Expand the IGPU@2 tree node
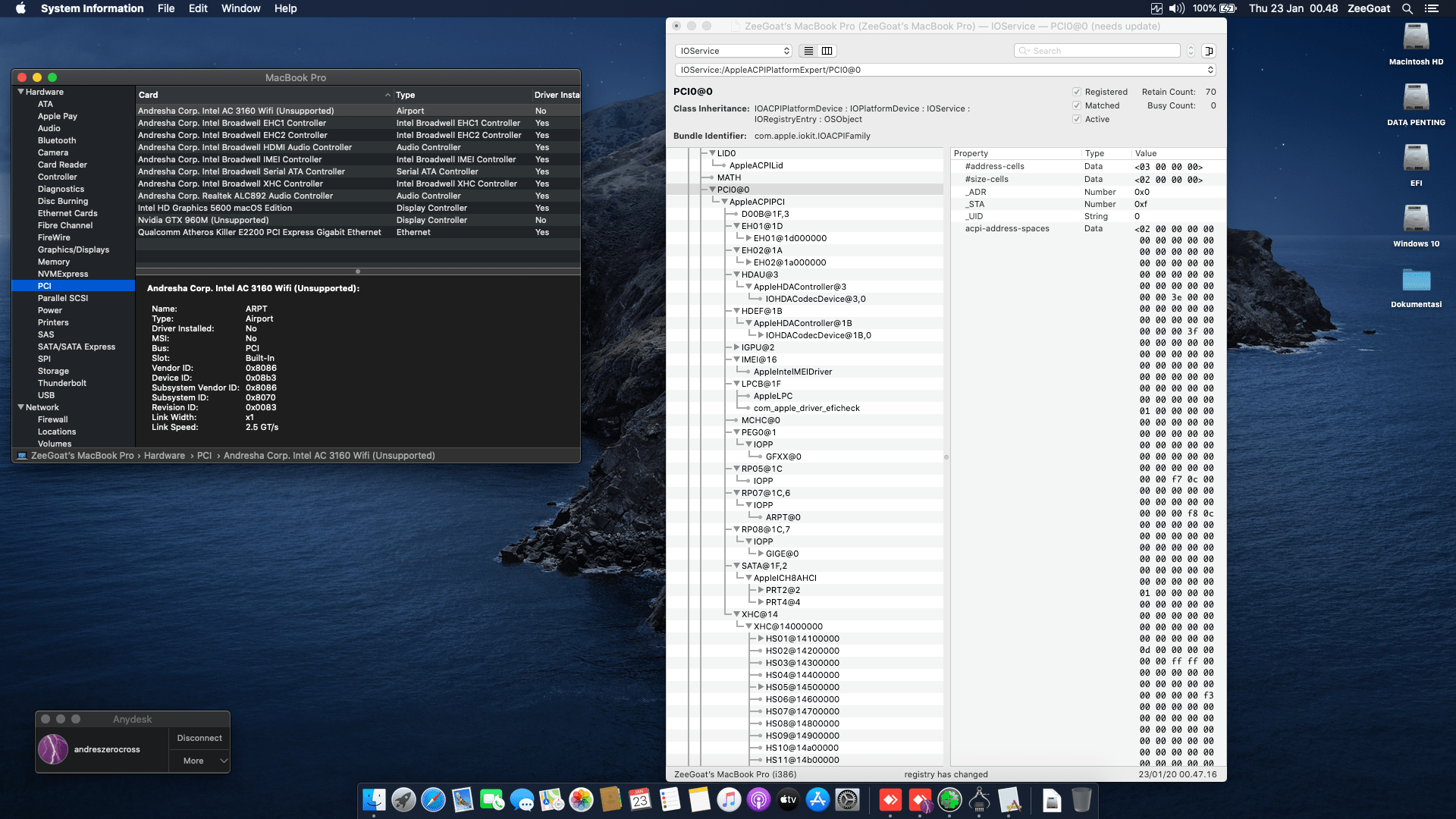The height and width of the screenshot is (819, 1456). (736, 347)
